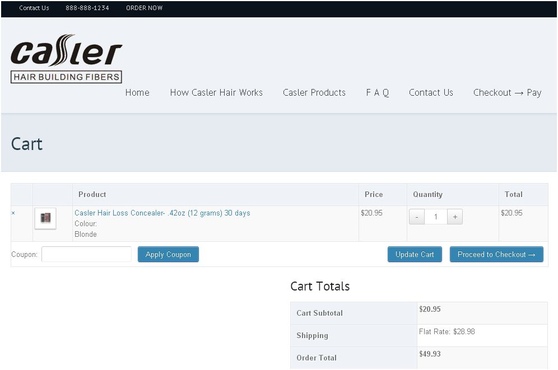The image size is (558, 370).
Task: Open Checkout → Pay menu item
Action: [x=507, y=93]
